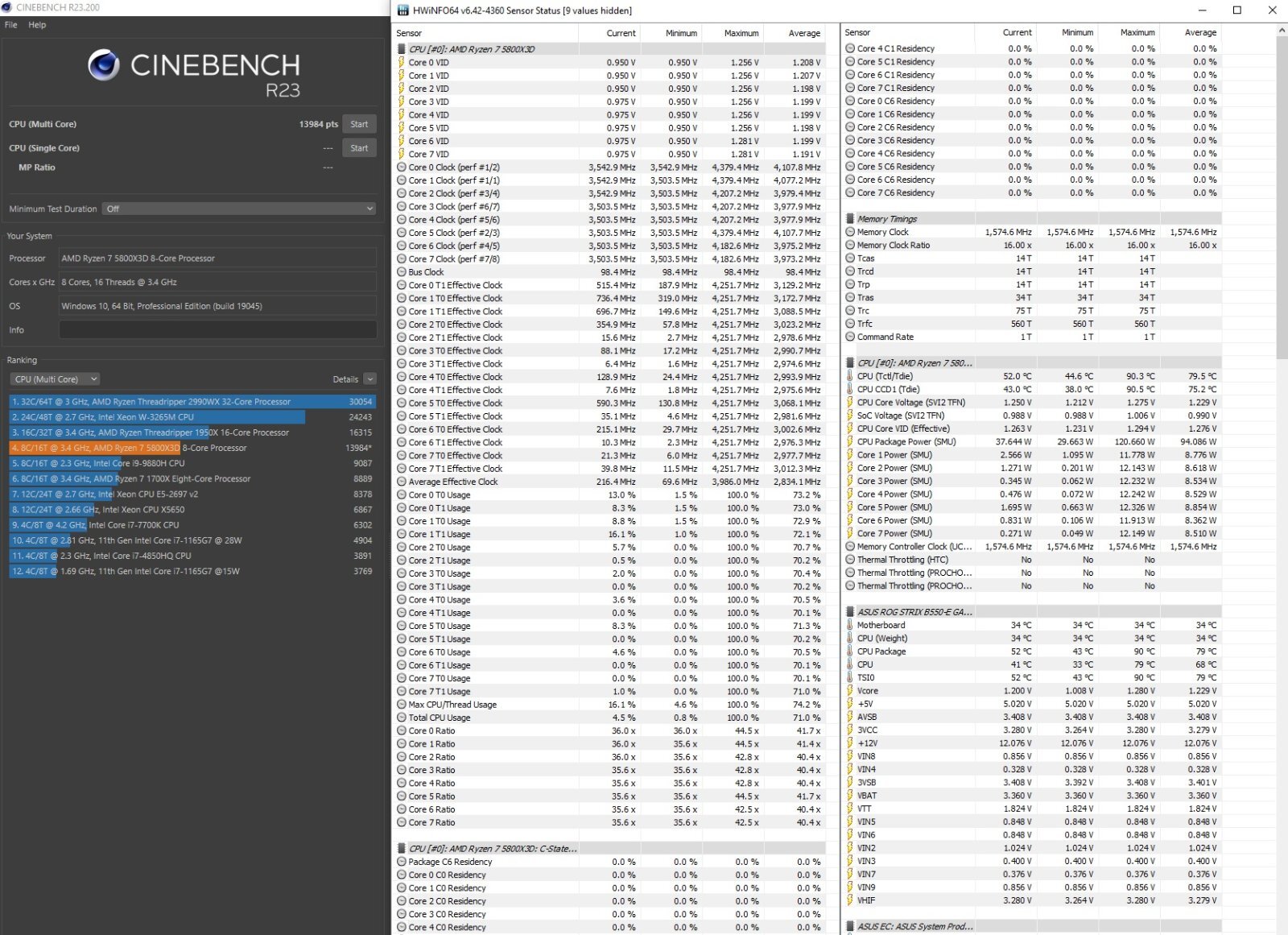
Task: Select the Core 4 C6 Residency row
Action: tap(1032, 154)
